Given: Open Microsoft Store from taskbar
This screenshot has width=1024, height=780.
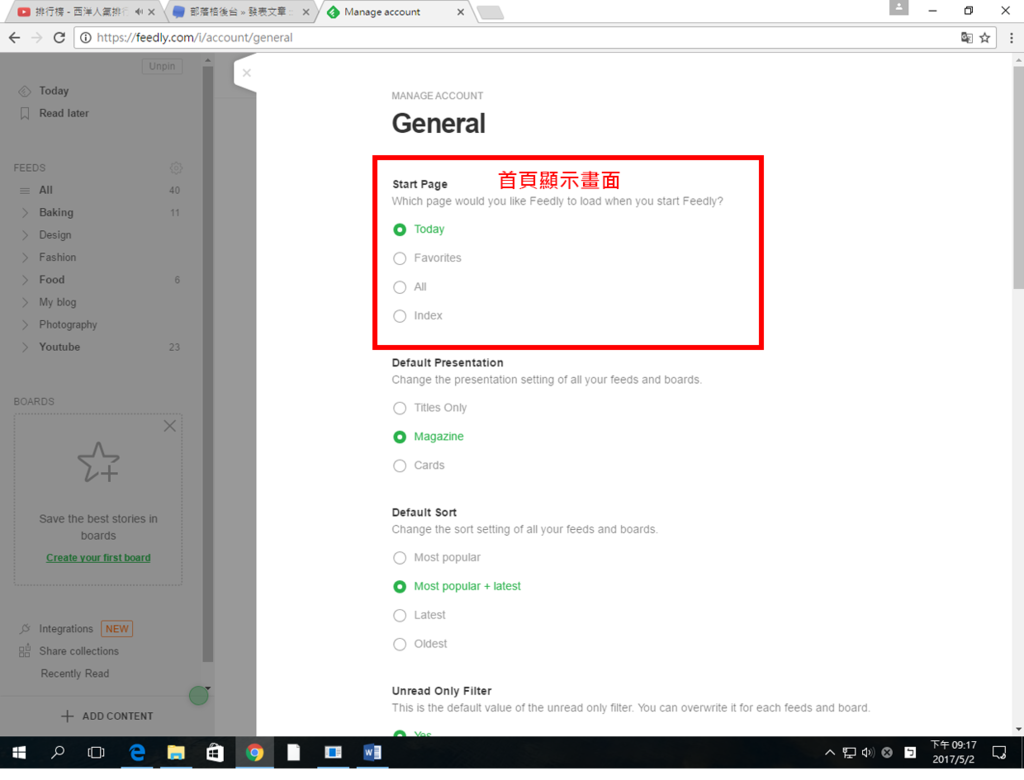Looking at the screenshot, I should [215, 753].
